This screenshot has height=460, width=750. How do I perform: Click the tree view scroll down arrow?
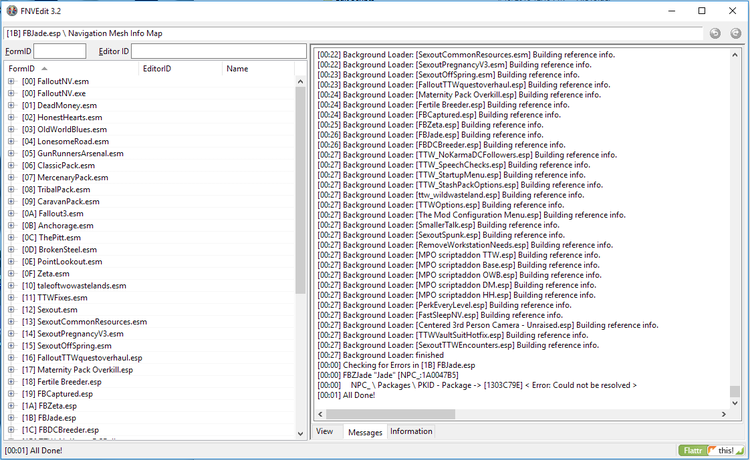tap(300, 434)
